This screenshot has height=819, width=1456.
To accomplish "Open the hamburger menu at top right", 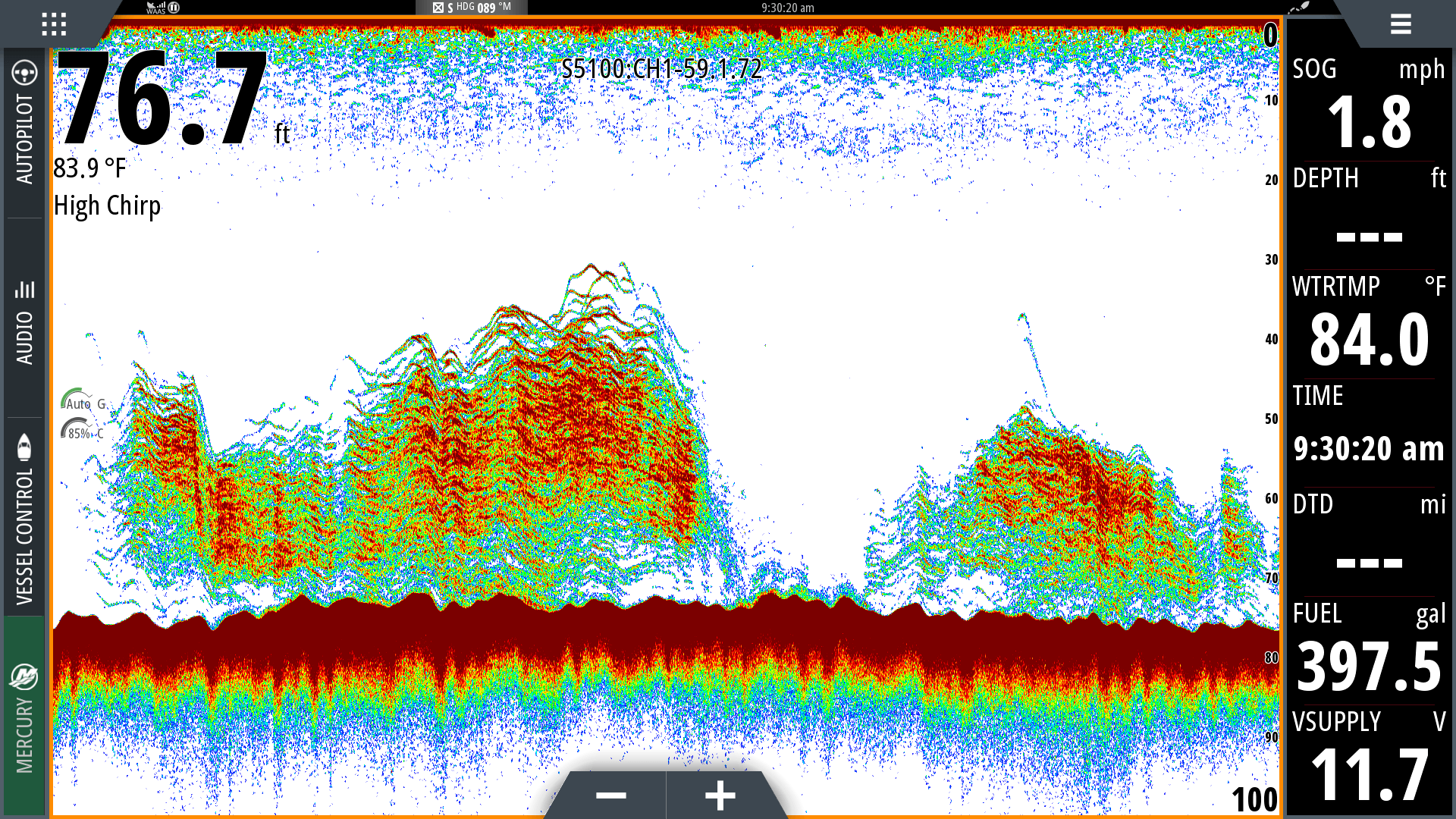I will 1400,24.
